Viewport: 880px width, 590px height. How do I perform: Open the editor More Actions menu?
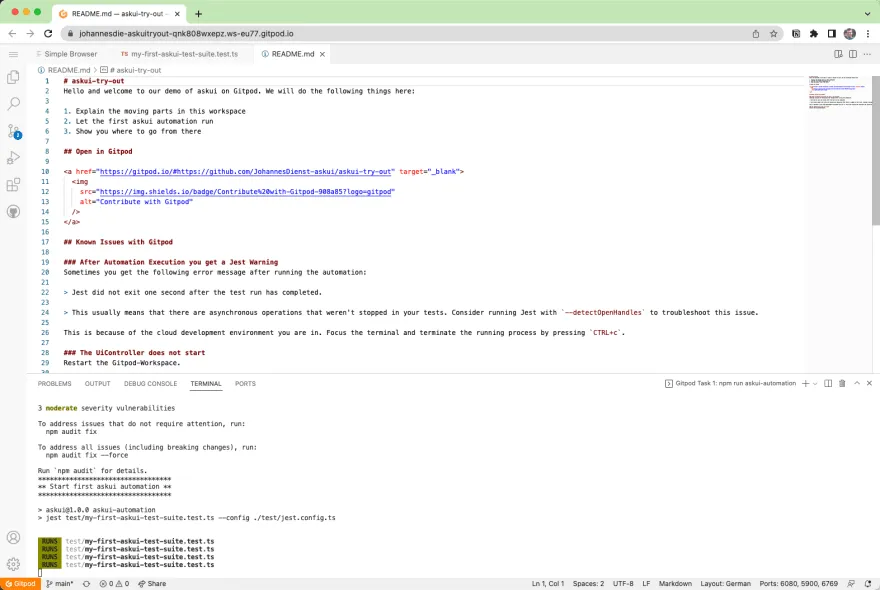(x=867, y=54)
